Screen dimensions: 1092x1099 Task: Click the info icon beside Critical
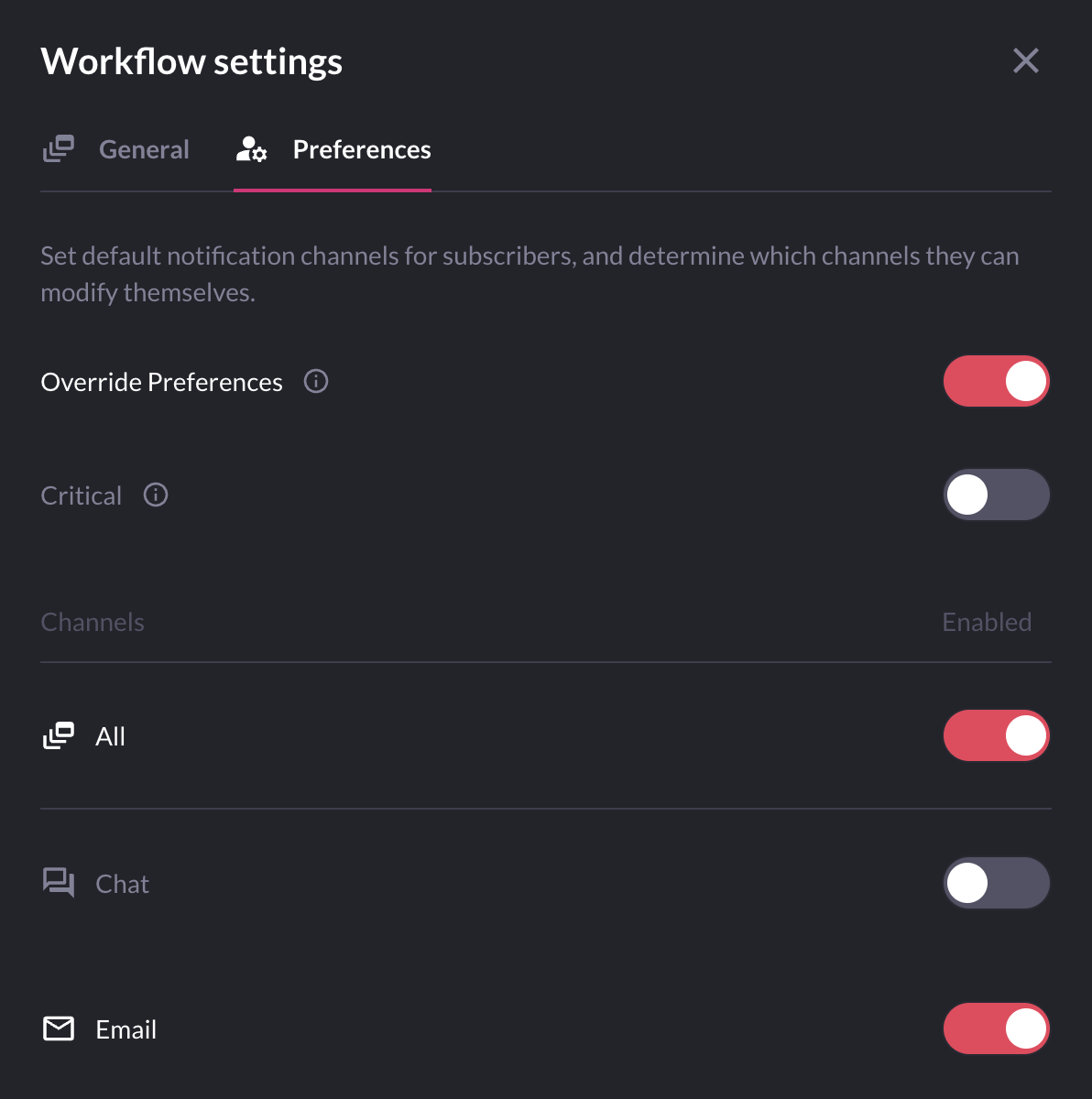click(x=156, y=495)
